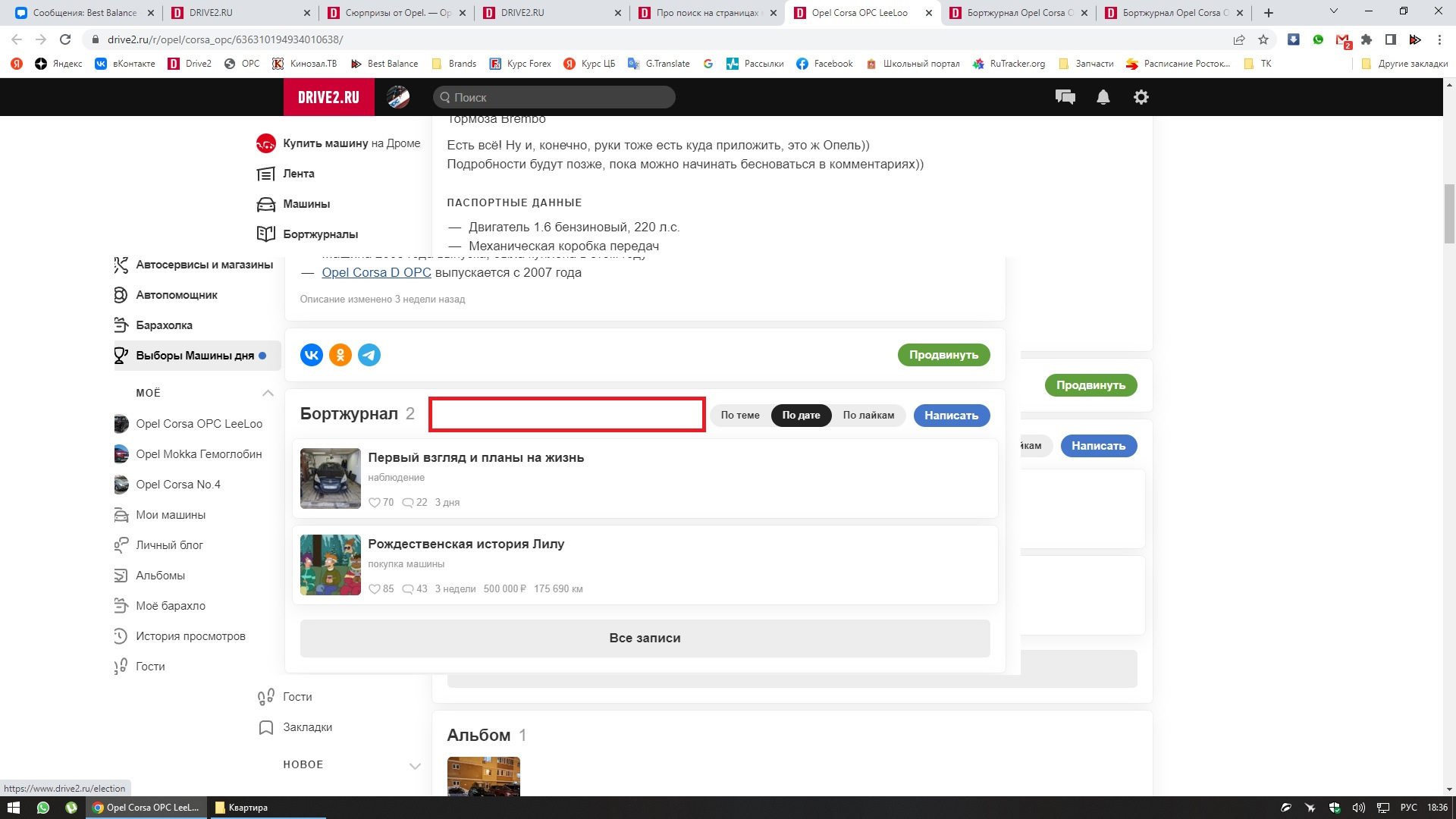Image resolution: width=1456 pixels, height=819 pixels.
Task: Open the notifications bell icon
Action: point(1103,97)
